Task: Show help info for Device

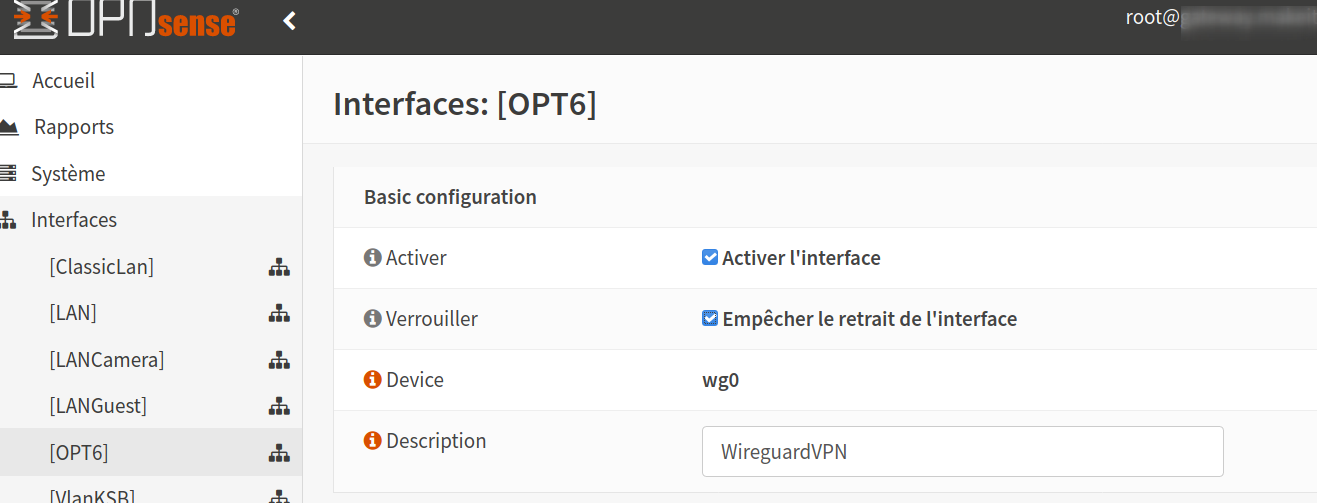Action: 373,380
